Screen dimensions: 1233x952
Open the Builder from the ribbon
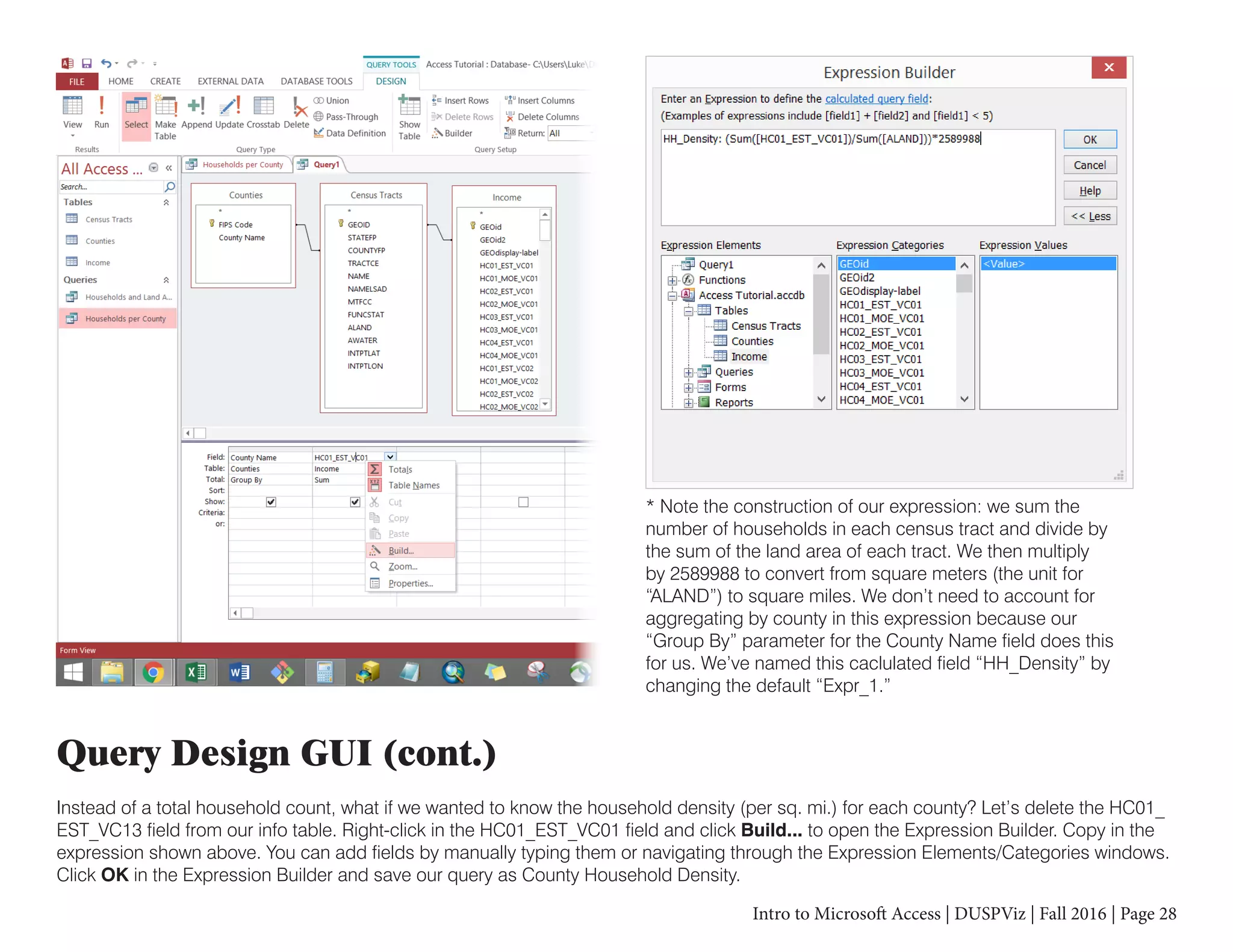(452, 133)
